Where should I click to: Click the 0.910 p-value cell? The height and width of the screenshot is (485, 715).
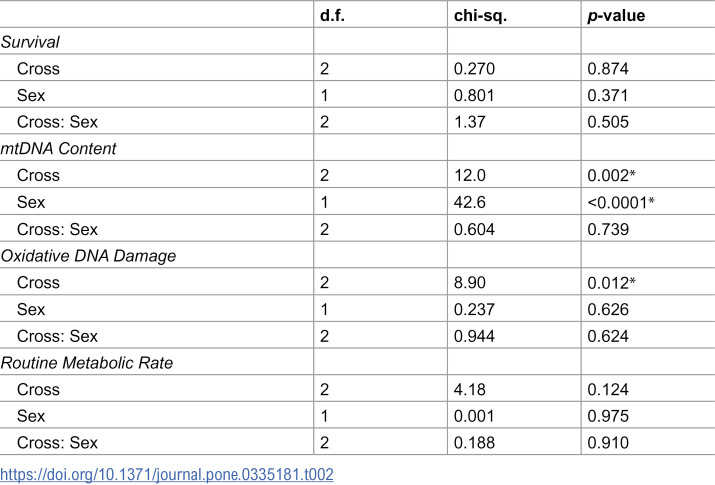click(608, 443)
